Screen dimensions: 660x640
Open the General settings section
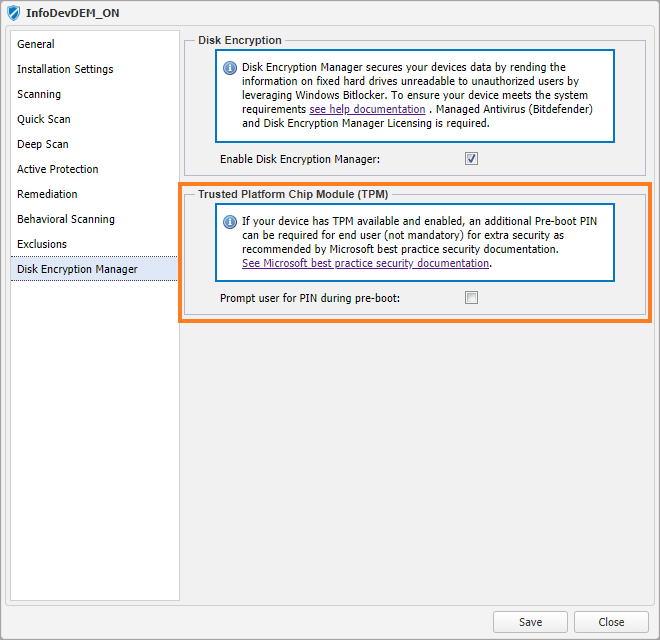pyautogui.click(x=94, y=44)
